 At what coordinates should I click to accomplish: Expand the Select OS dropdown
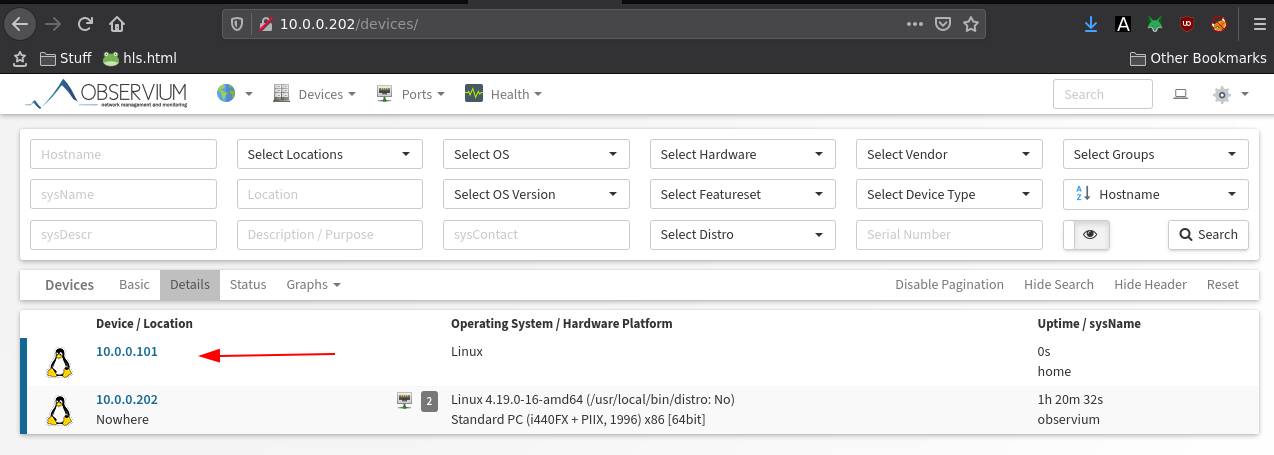(x=536, y=154)
